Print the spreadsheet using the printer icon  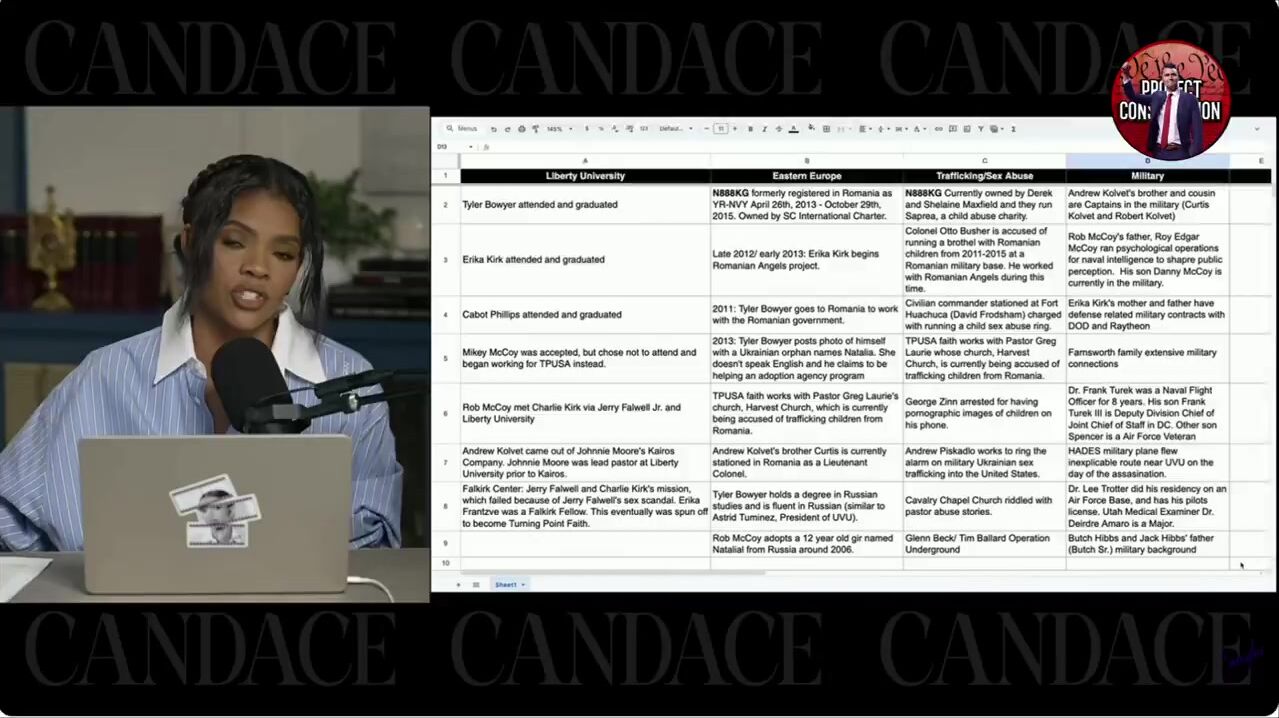(522, 129)
